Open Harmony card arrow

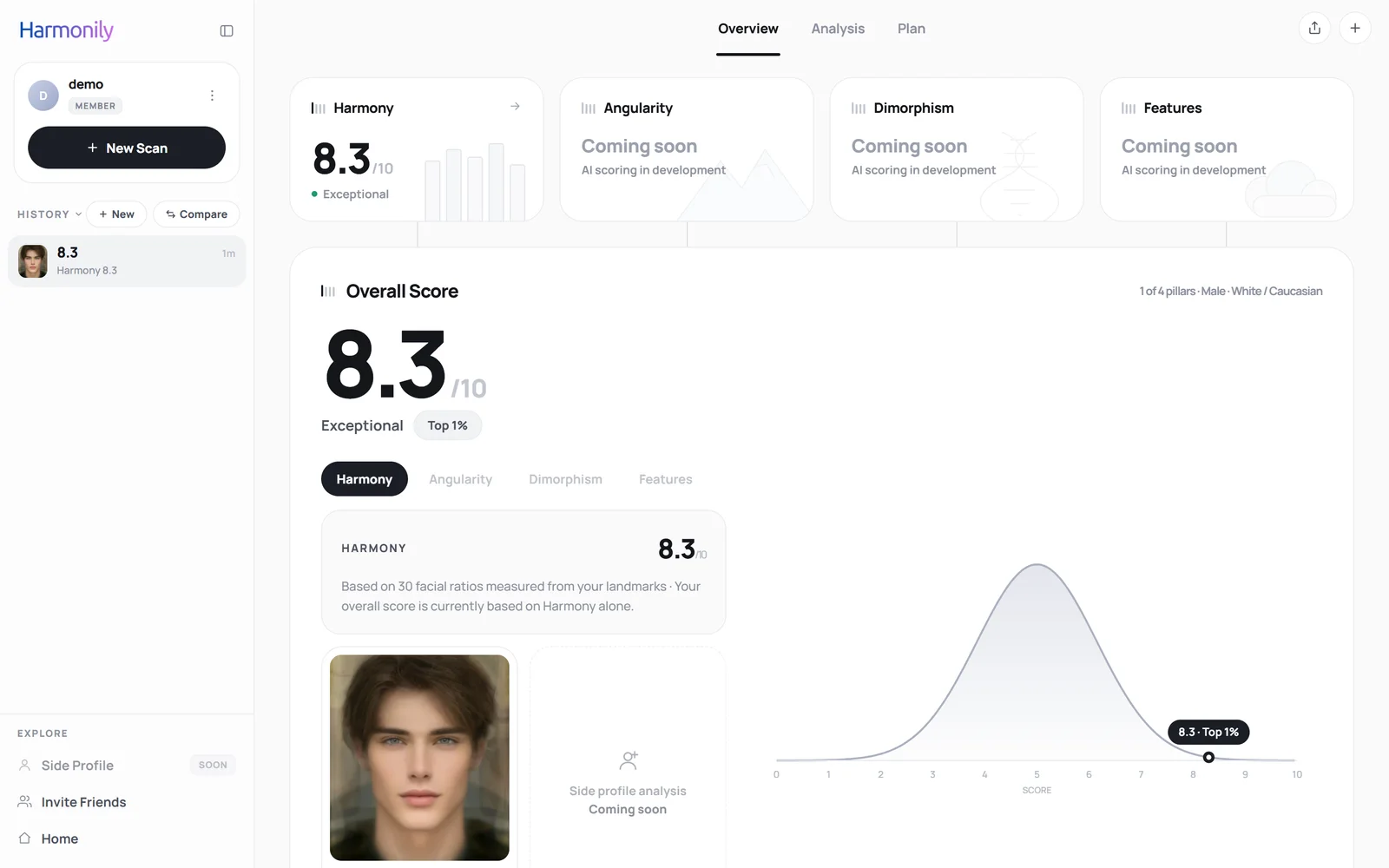point(515,106)
